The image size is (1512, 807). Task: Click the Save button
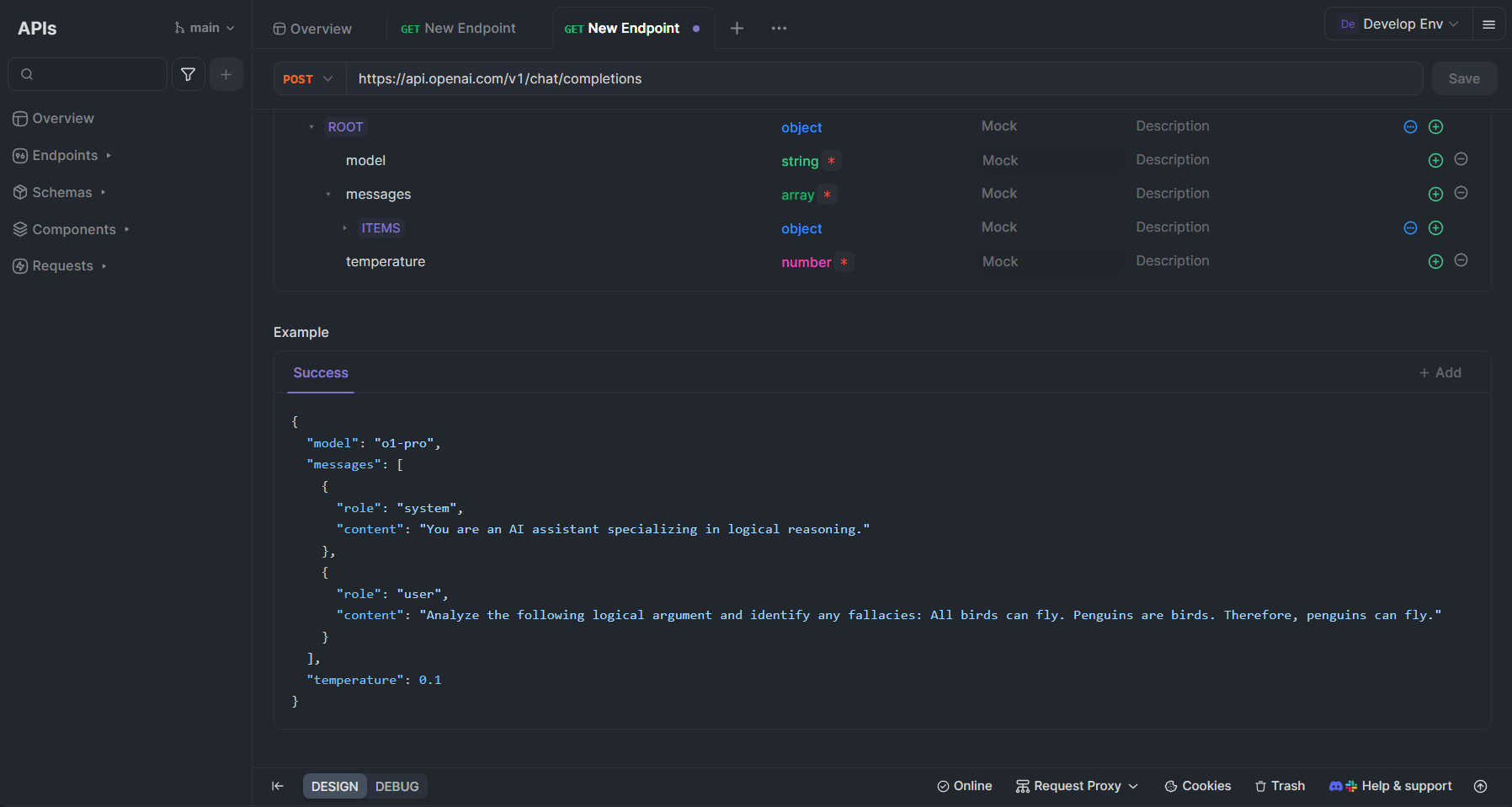1464,79
